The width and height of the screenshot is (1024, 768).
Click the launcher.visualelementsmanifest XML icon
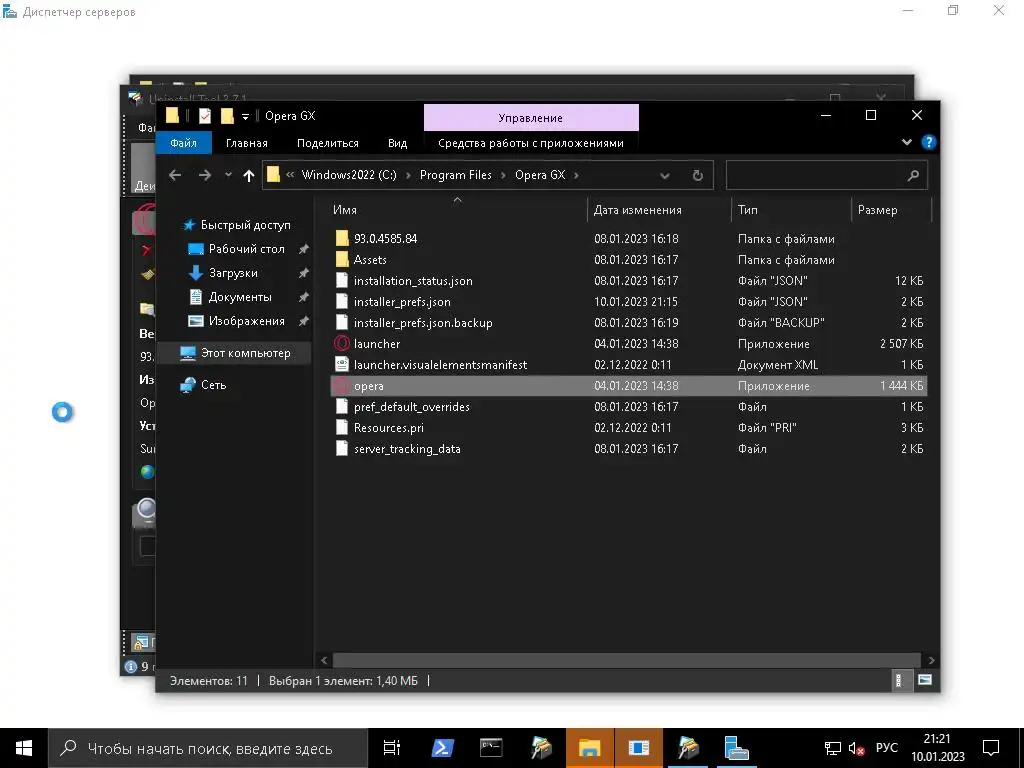click(342, 364)
